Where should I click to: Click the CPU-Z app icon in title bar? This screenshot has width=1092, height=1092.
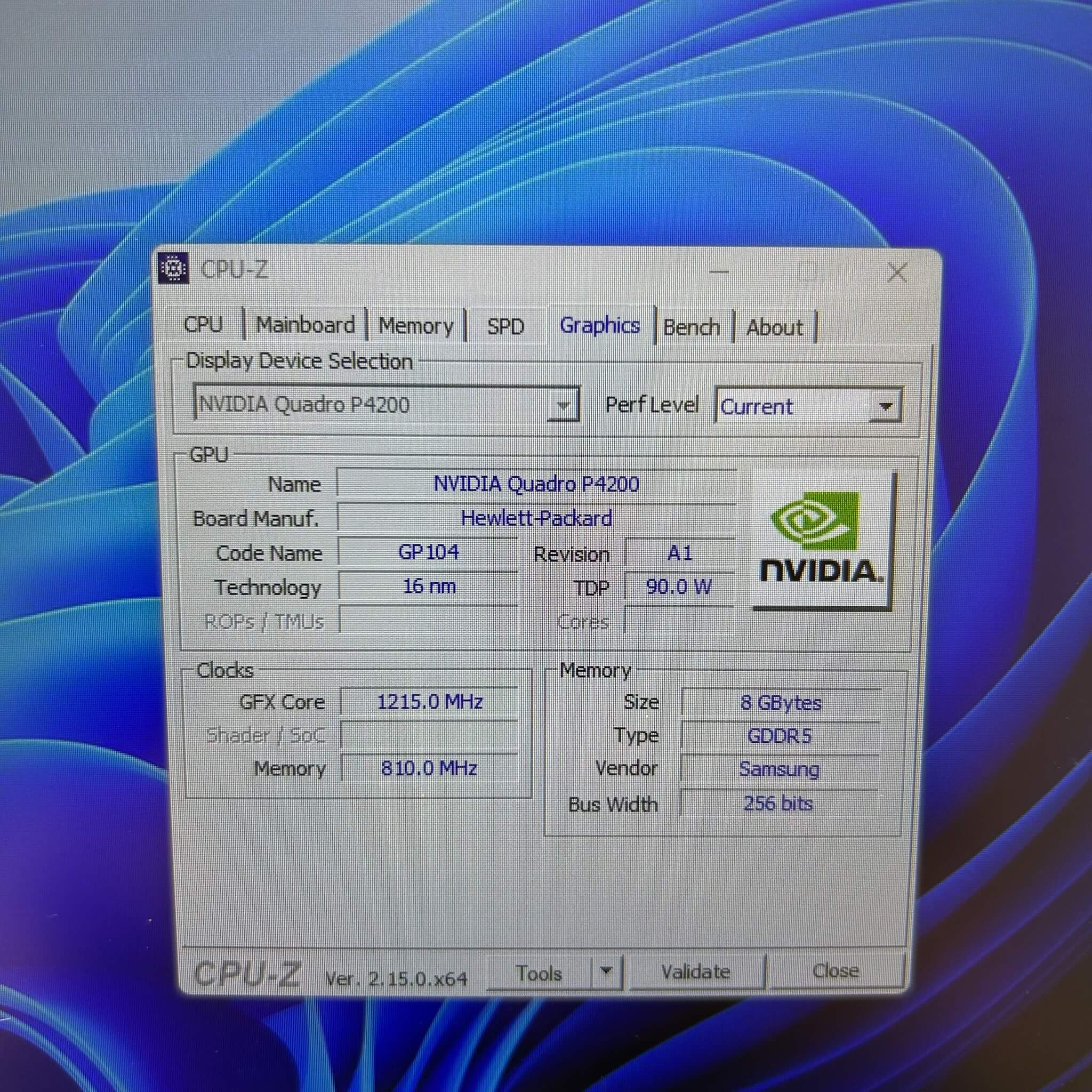point(173,269)
